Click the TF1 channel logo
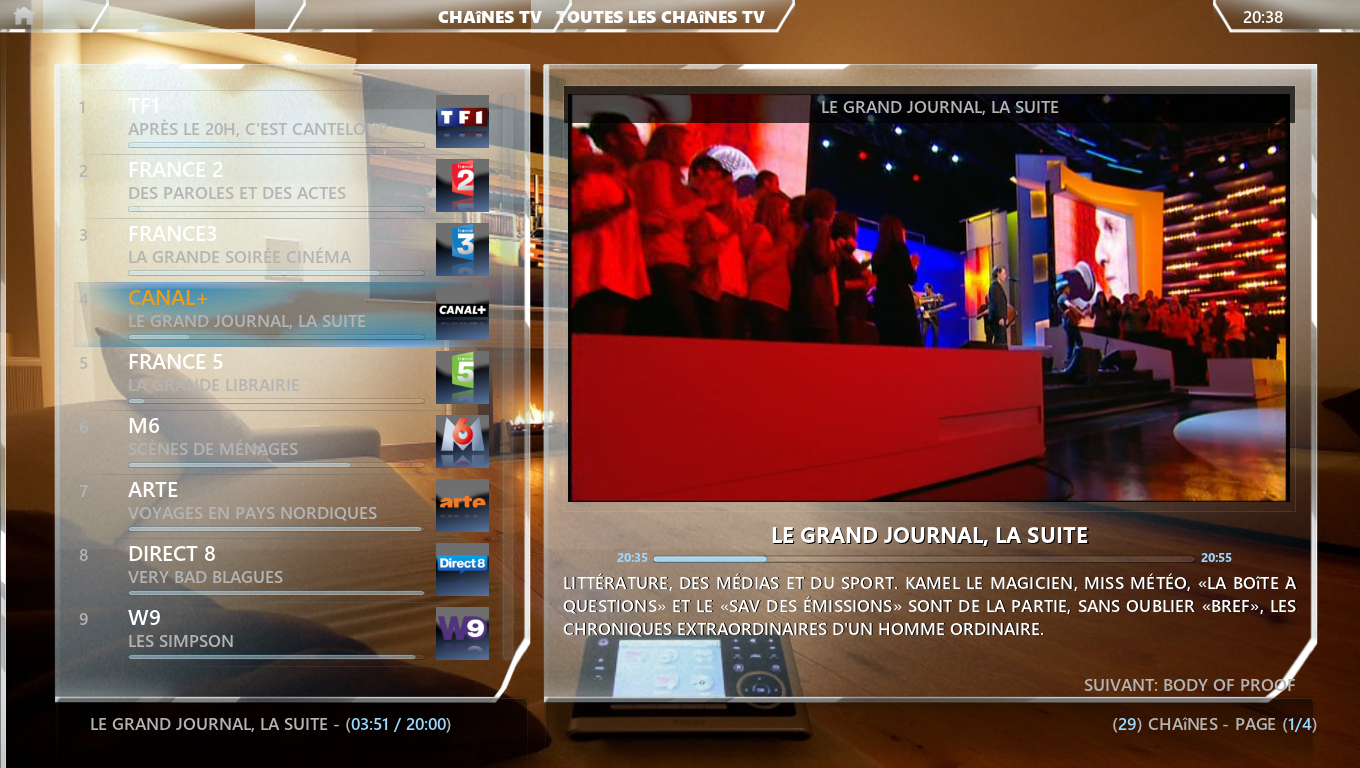 pyautogui.click(x=462, y=121)
